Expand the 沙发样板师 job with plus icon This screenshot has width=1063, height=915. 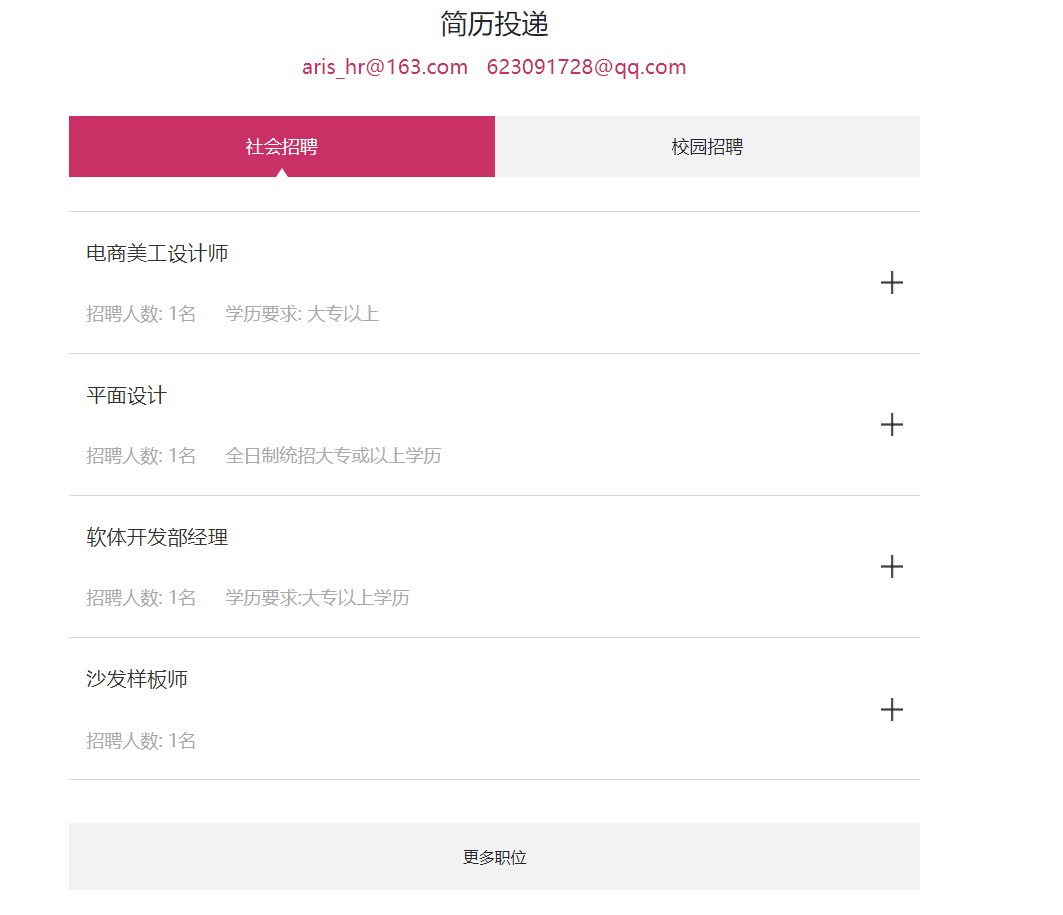(x=891, y=710)
